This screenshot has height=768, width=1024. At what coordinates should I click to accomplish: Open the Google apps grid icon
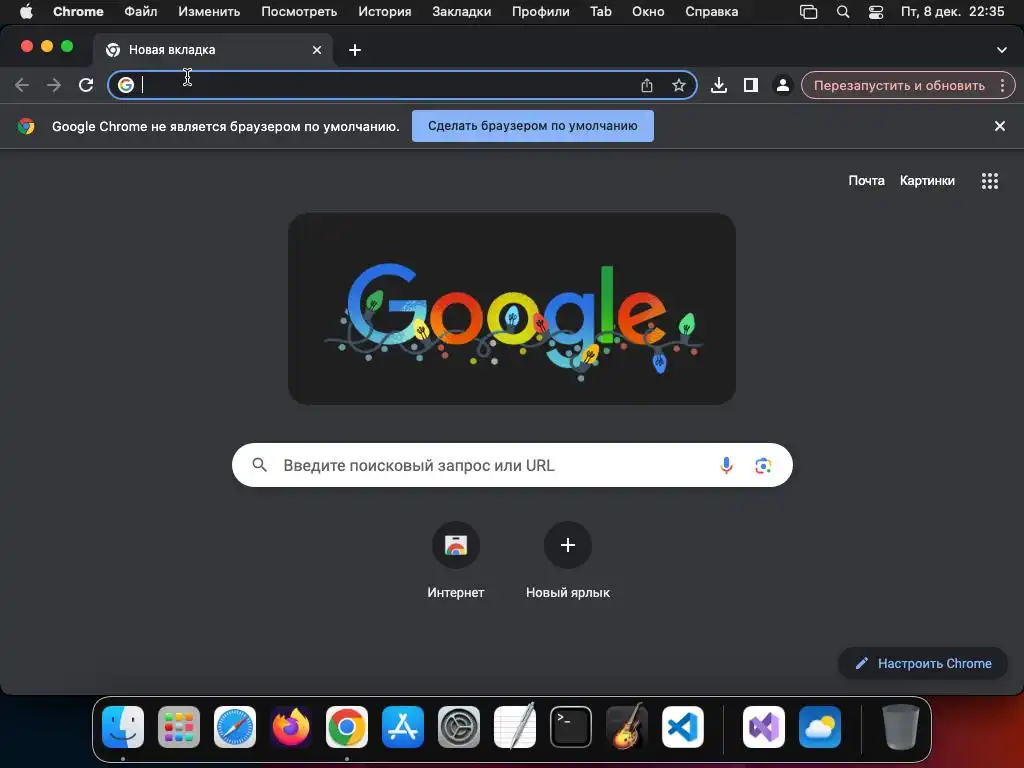click(x=989, y=181)
